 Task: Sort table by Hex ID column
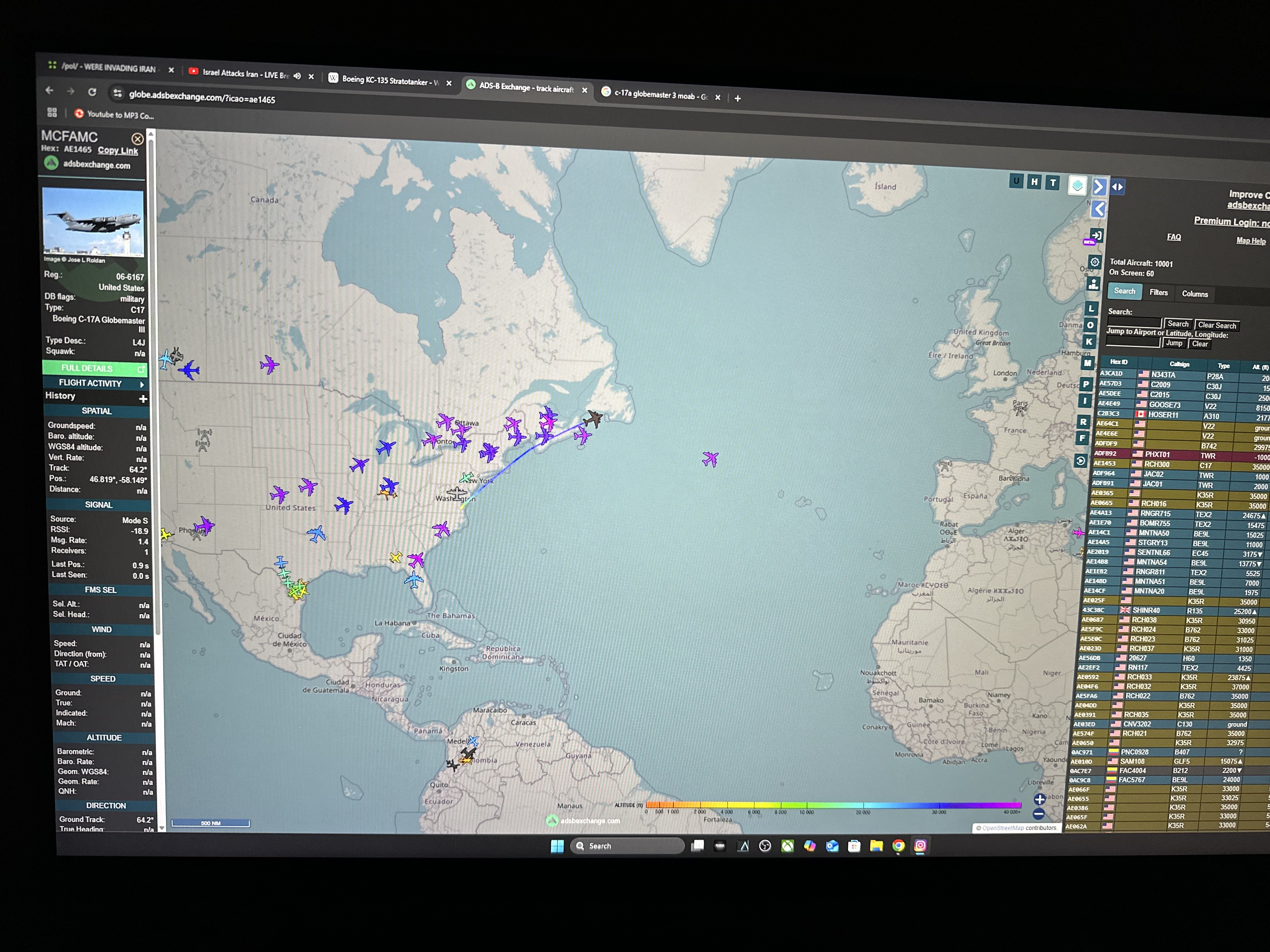tap(1118, 362)
